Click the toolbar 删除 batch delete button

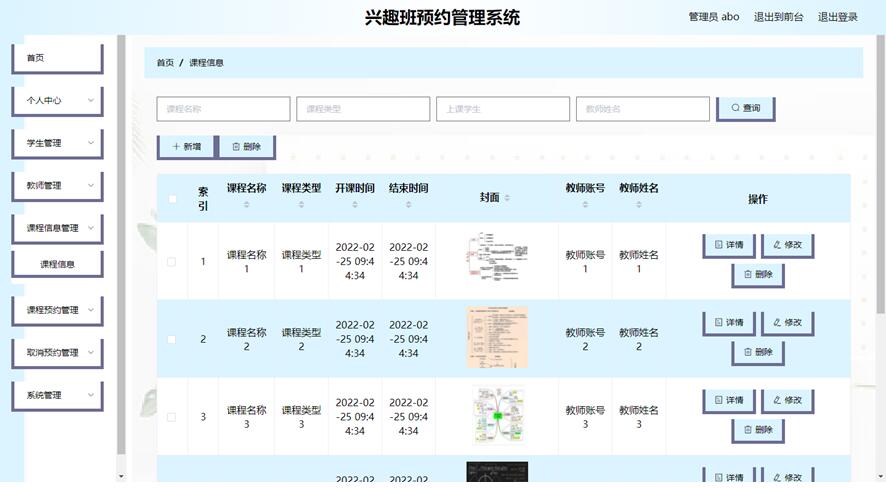247,147
